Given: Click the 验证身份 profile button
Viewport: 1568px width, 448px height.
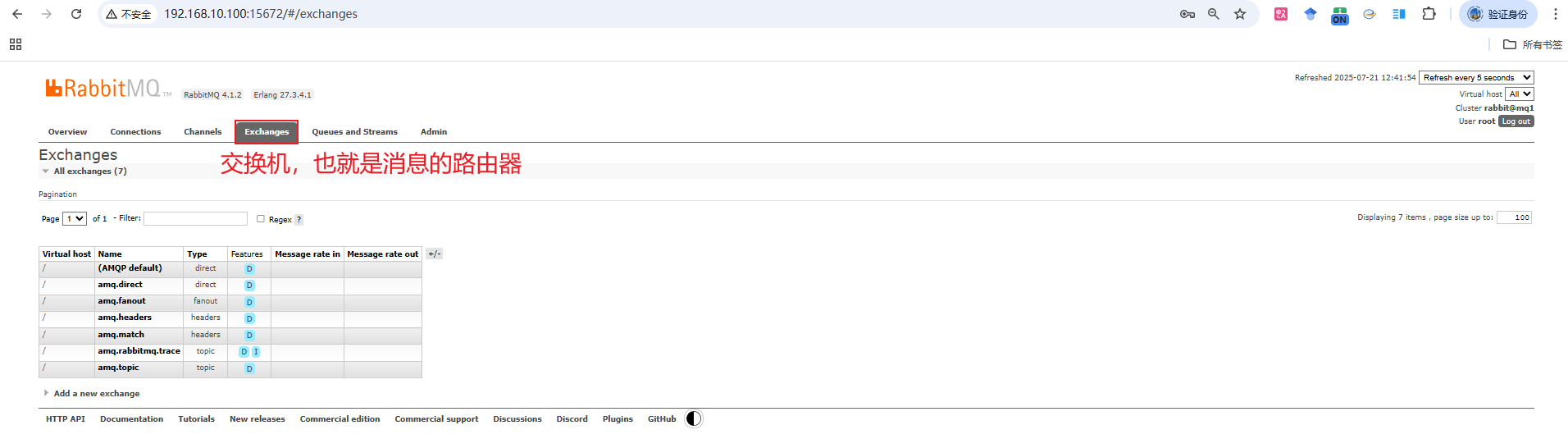Looking at the screenshot, I should pyautogui.click(x=1497, y=14).
